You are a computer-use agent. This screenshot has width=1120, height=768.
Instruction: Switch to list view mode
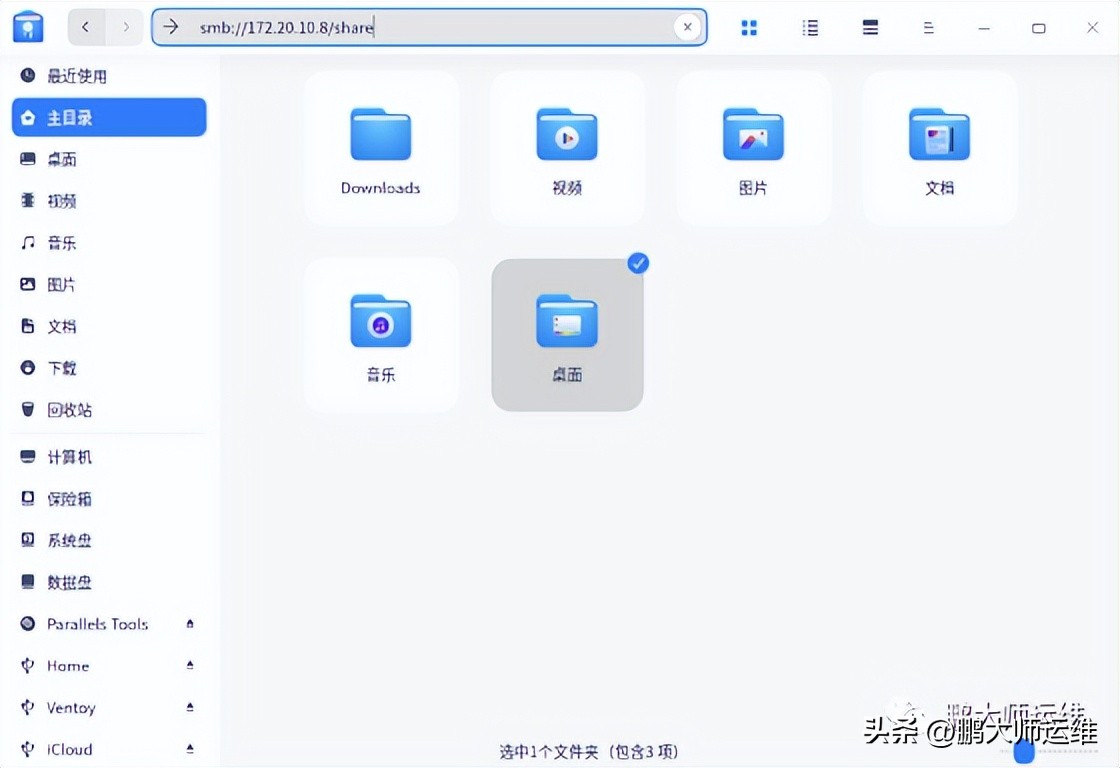pyautogui.click(x=810, y=27)
